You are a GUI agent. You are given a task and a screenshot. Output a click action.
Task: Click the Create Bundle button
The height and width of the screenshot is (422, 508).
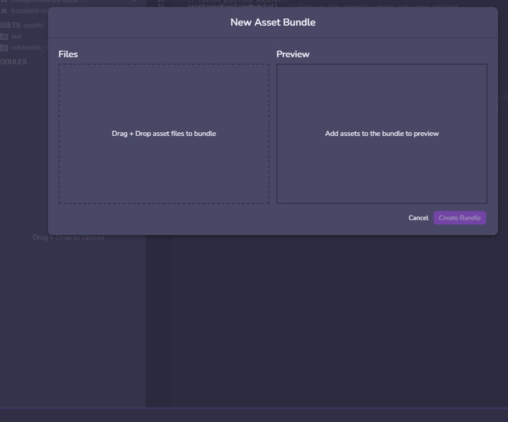click(459, 218)
